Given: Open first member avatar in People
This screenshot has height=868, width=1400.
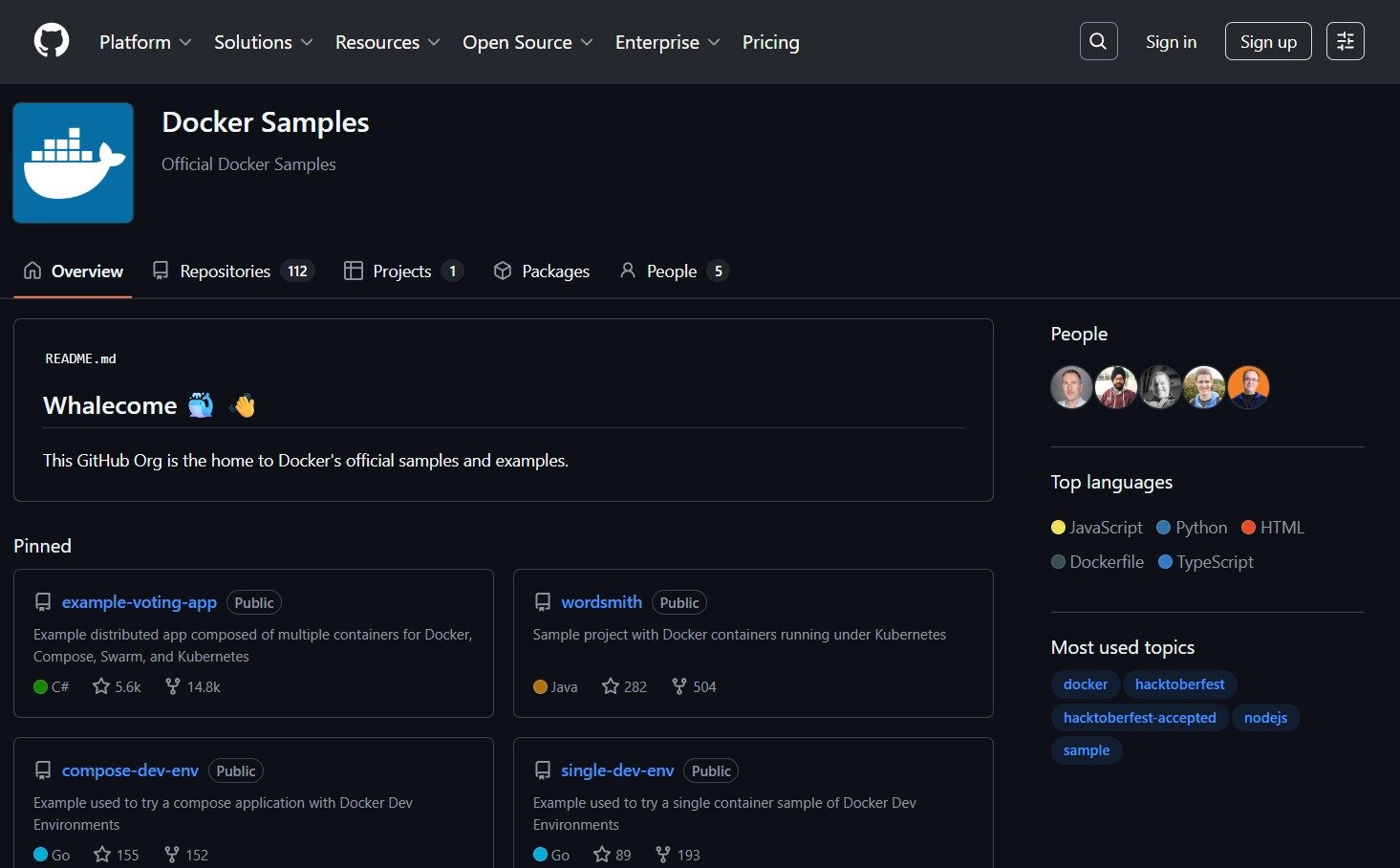Looking at the screenshot, I should 1071,387.
